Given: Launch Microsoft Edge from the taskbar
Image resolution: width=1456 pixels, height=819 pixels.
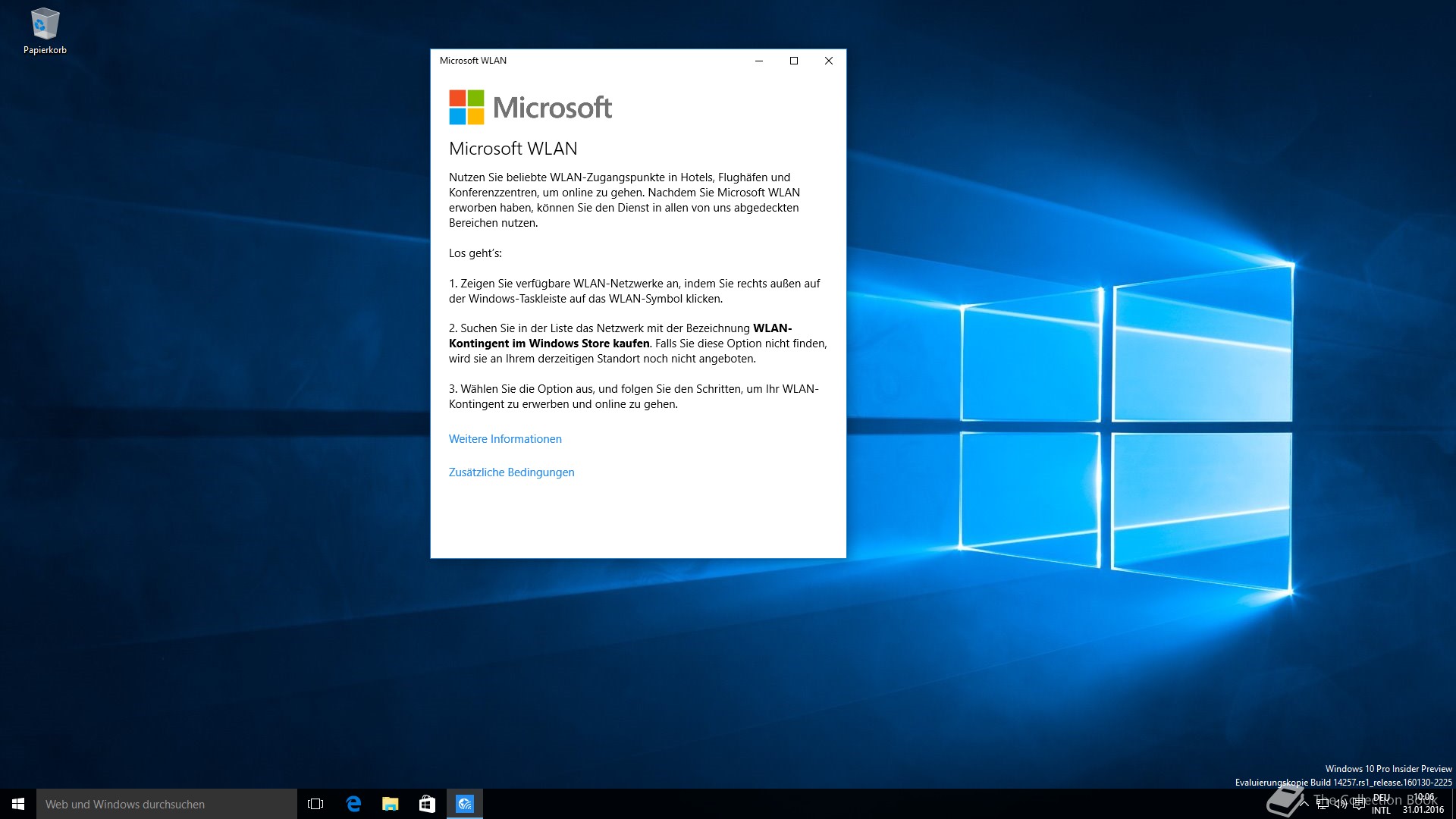Looking at the screenshot, I should pos(353,804).
